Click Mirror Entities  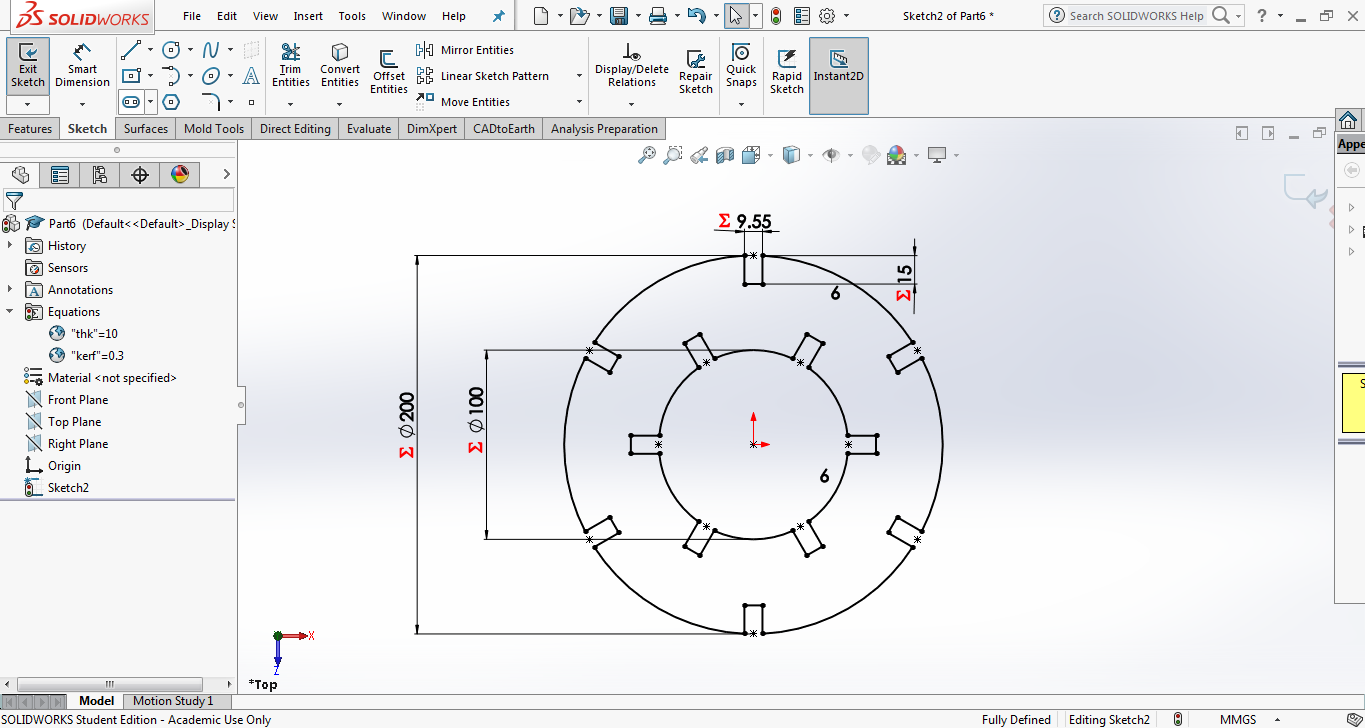(465, 50)
